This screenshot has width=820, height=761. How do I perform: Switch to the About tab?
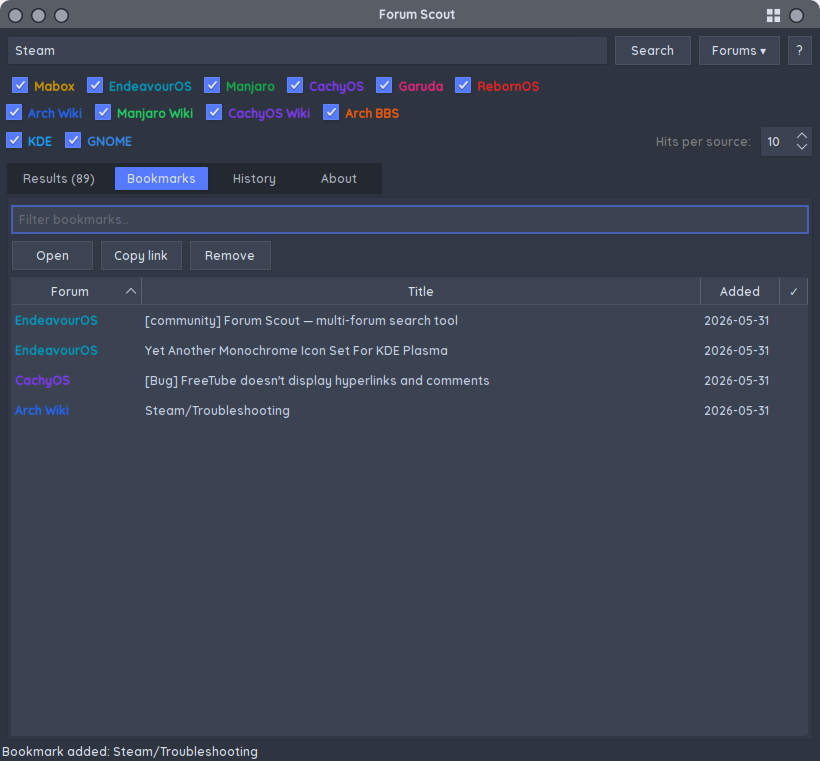338,179
